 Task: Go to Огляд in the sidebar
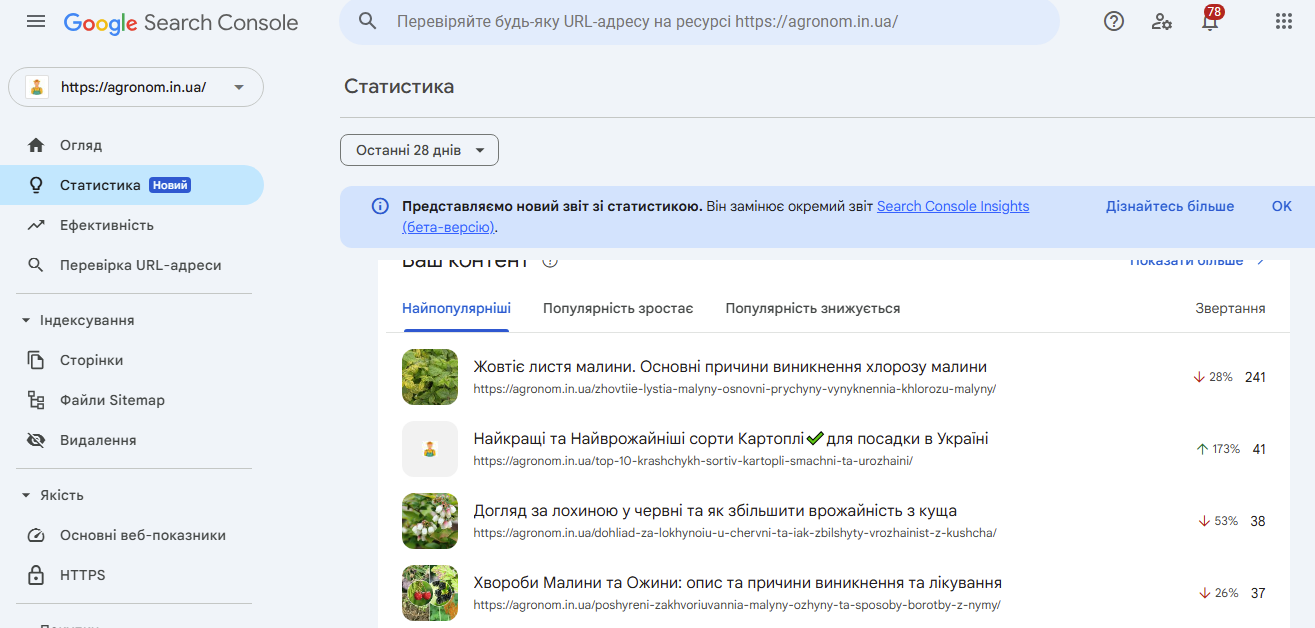click(x=132, y=145)
